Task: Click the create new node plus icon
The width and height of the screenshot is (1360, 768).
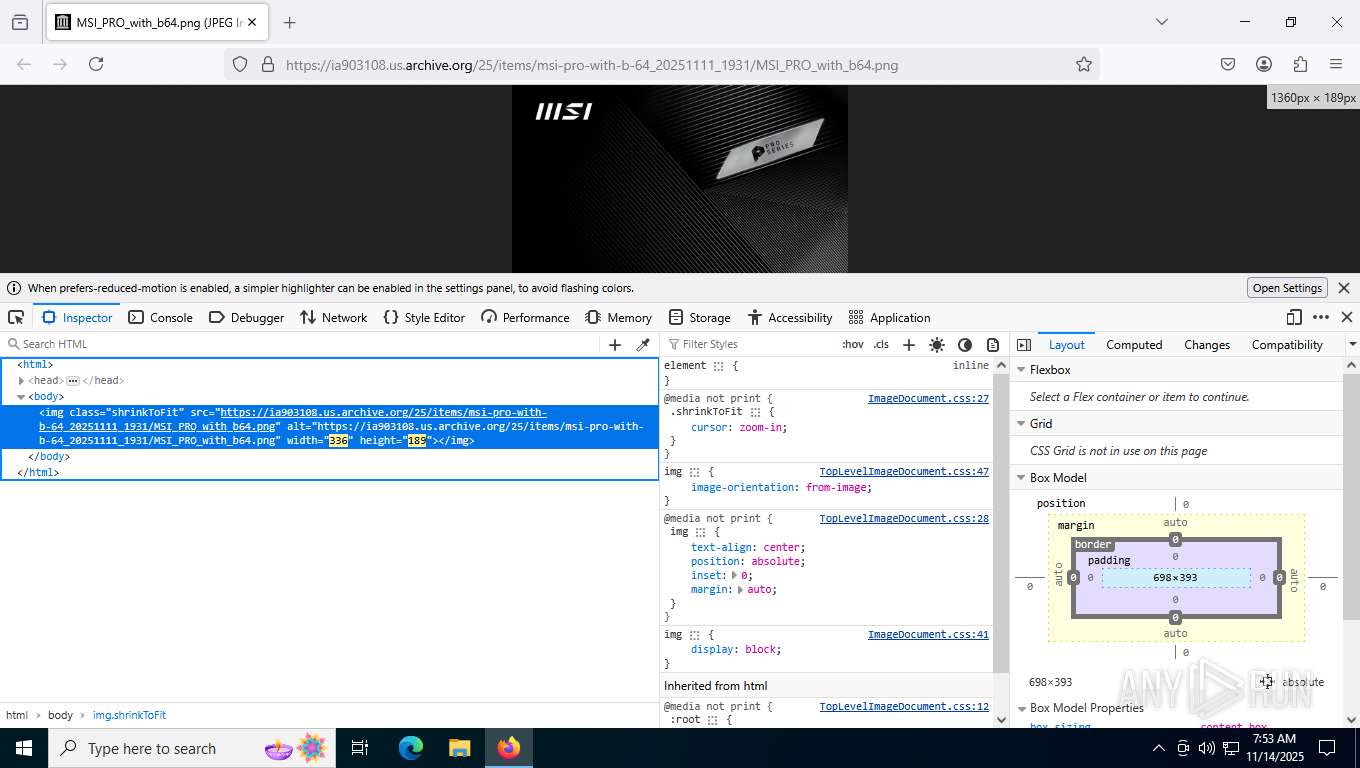Action: click(615, 344)
